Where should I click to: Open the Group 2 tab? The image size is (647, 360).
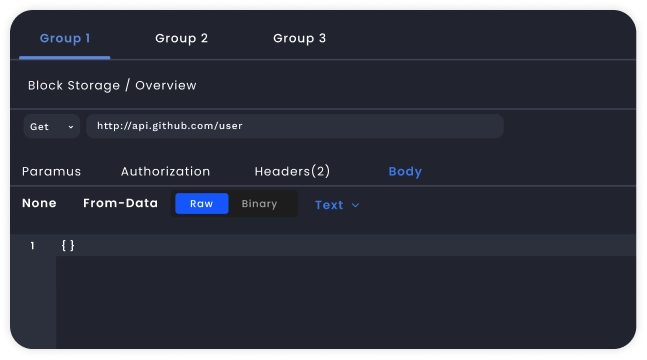pyautogui.click(x=182, y=38)
